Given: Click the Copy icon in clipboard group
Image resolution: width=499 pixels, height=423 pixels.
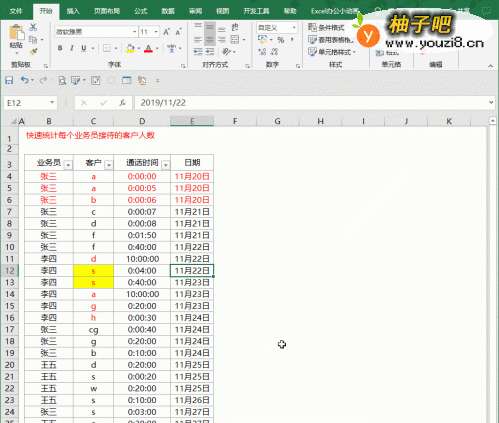Looking at the screenshot, I should 33,40.
